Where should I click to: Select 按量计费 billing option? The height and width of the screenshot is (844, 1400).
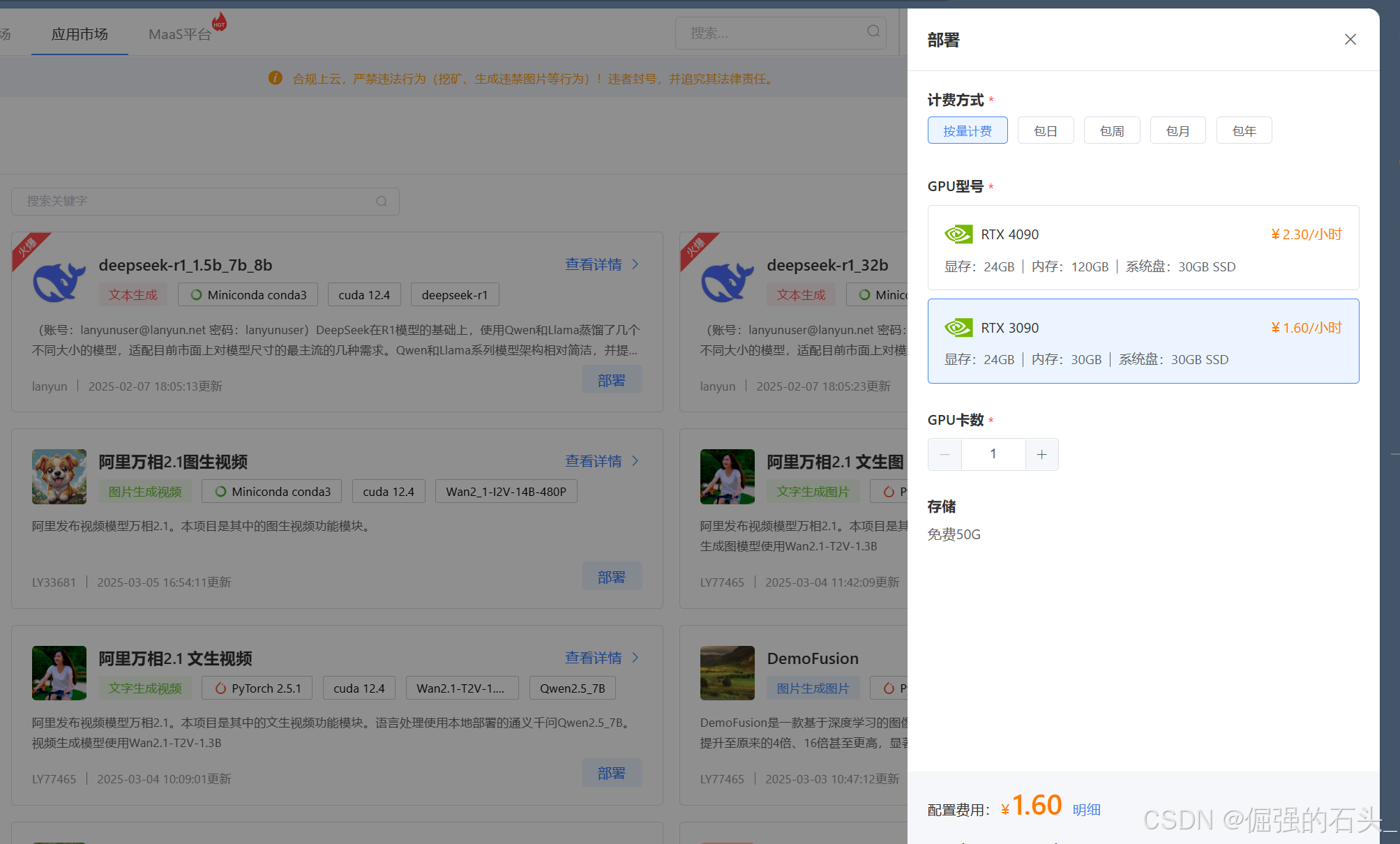(x=967, y=131)
